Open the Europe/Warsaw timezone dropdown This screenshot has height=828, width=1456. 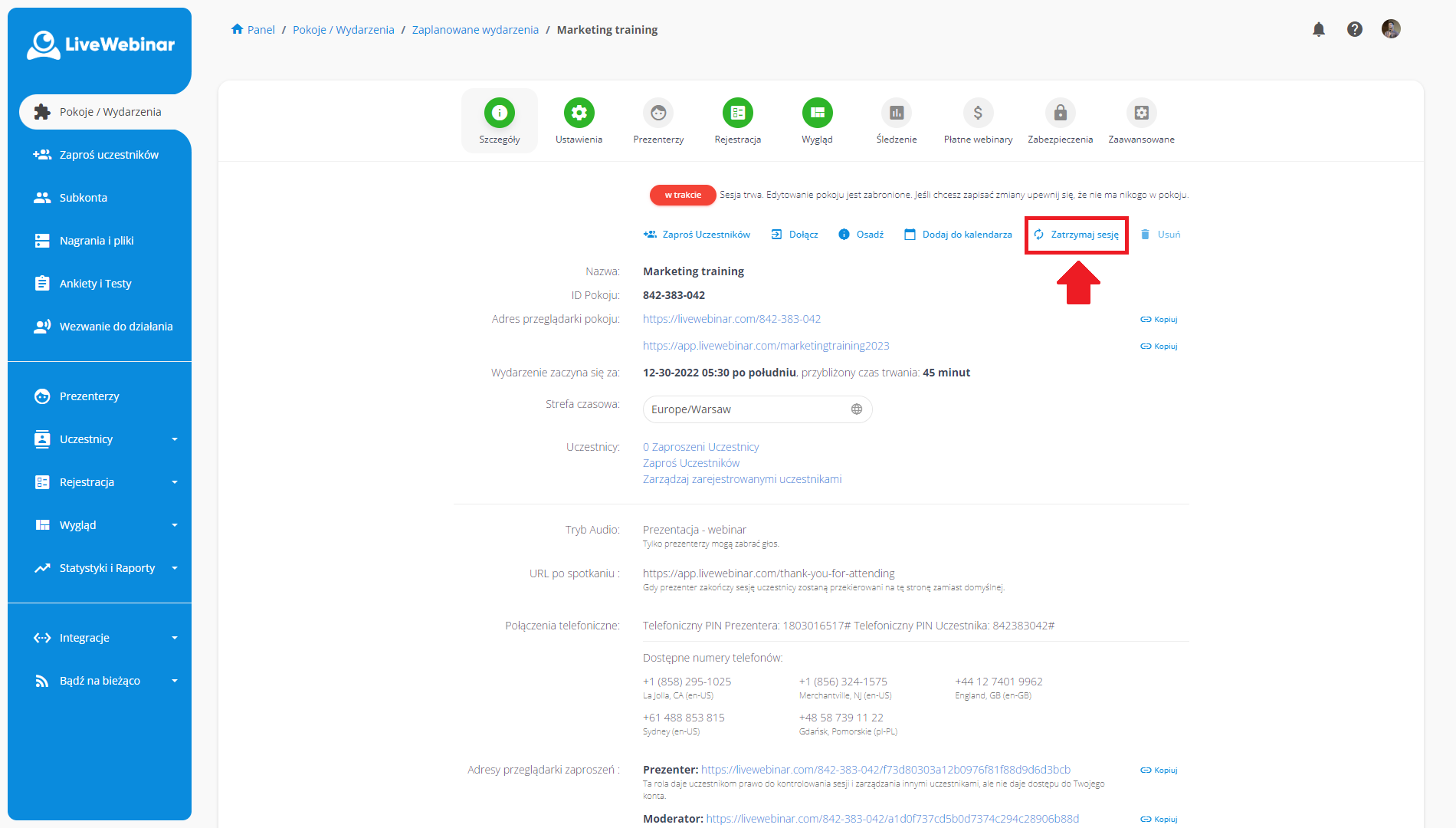(757, 409)
